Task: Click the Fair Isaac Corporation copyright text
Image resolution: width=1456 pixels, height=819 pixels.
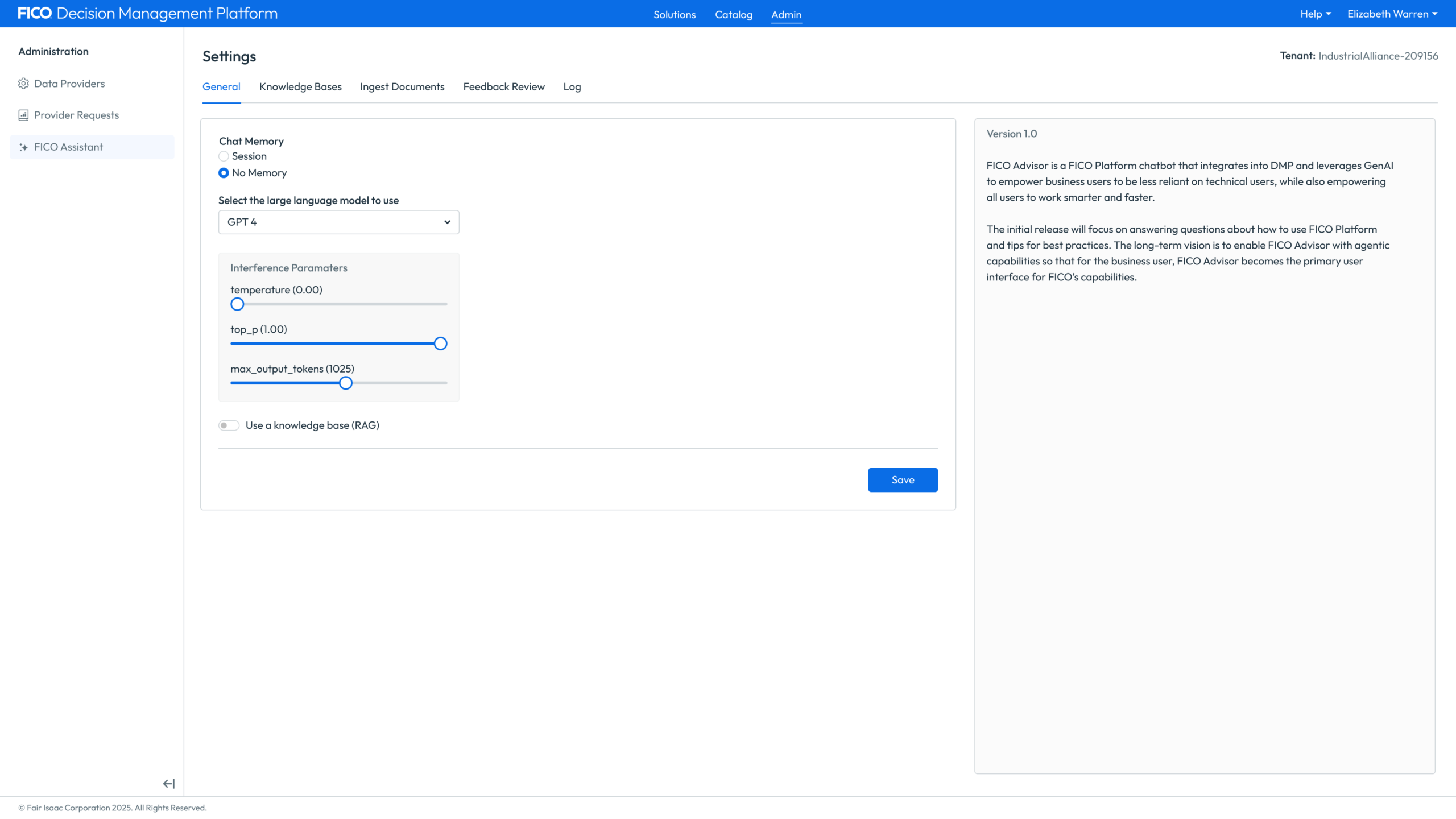Action: pos(113,808)
